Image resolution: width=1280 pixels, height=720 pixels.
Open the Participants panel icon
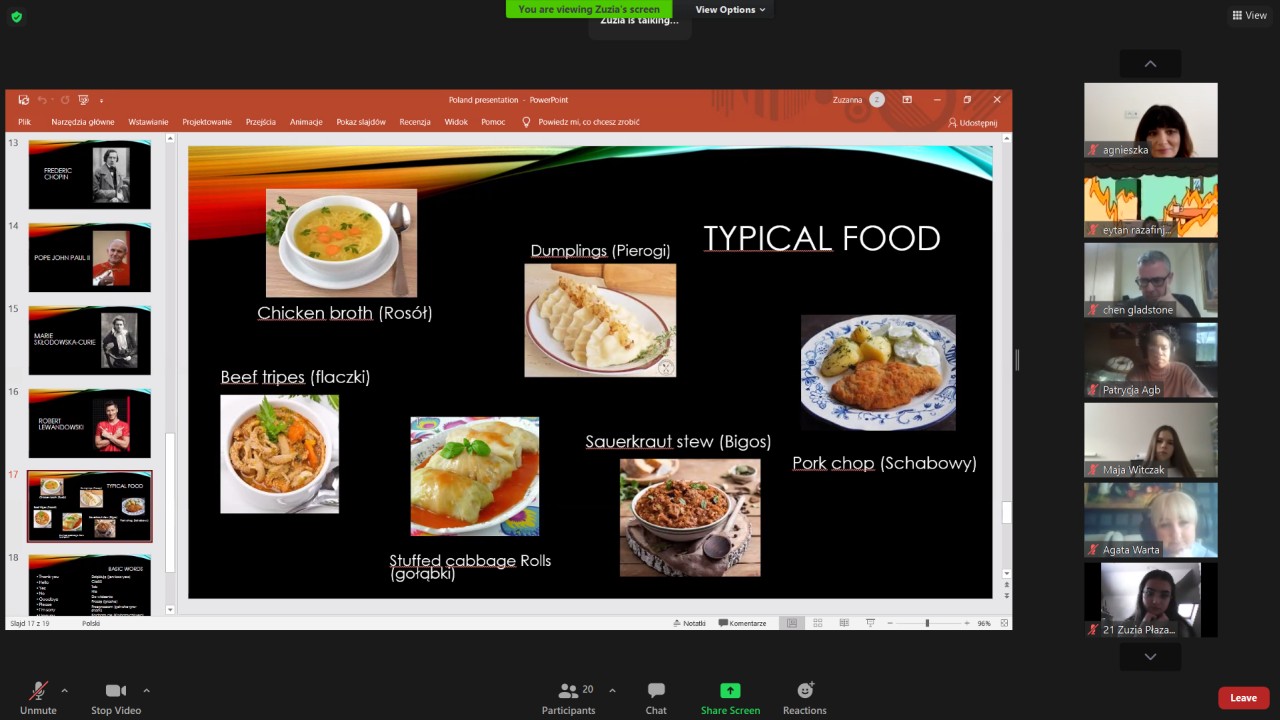tap(568, 691)
